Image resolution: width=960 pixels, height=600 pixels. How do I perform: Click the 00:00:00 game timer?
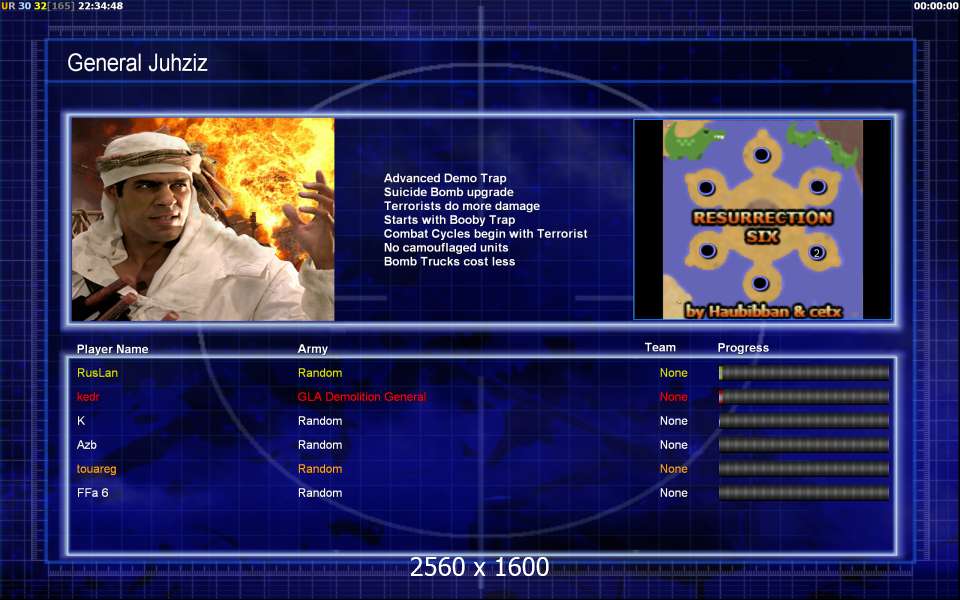tap(936, 6)
